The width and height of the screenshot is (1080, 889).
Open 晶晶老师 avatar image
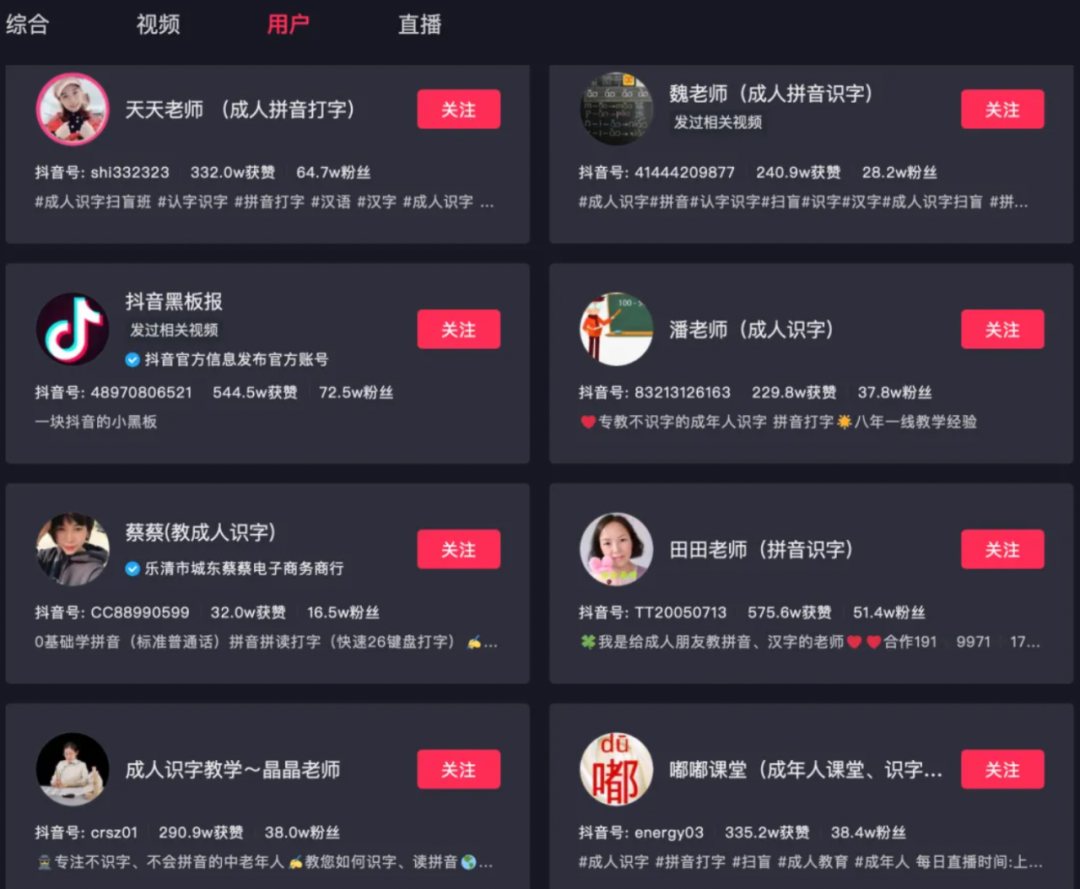pyautogui.click(x=72, y=769)
